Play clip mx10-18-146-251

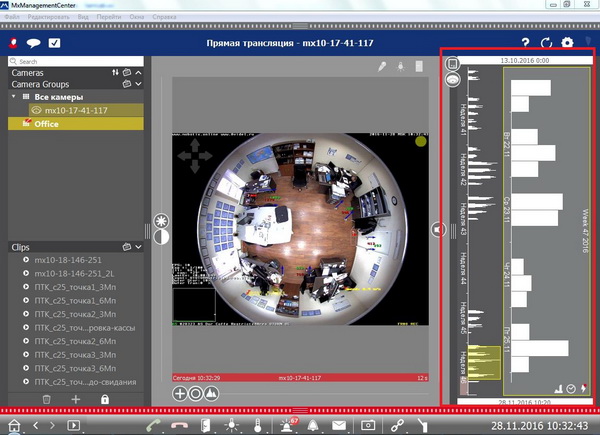(26, 260)
